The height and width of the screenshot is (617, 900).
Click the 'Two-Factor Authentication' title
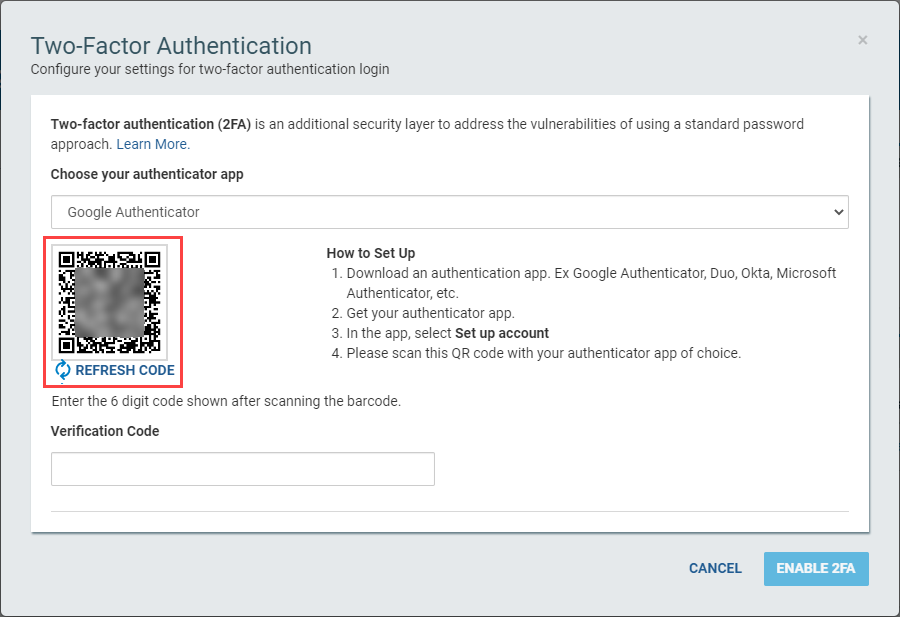[171, 46]
